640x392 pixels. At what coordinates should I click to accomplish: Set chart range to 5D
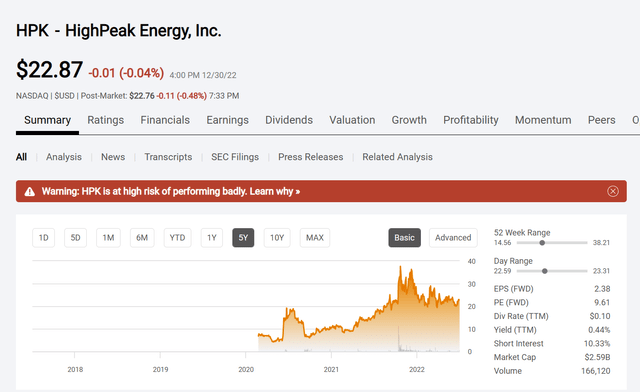(x=76, y=238)
